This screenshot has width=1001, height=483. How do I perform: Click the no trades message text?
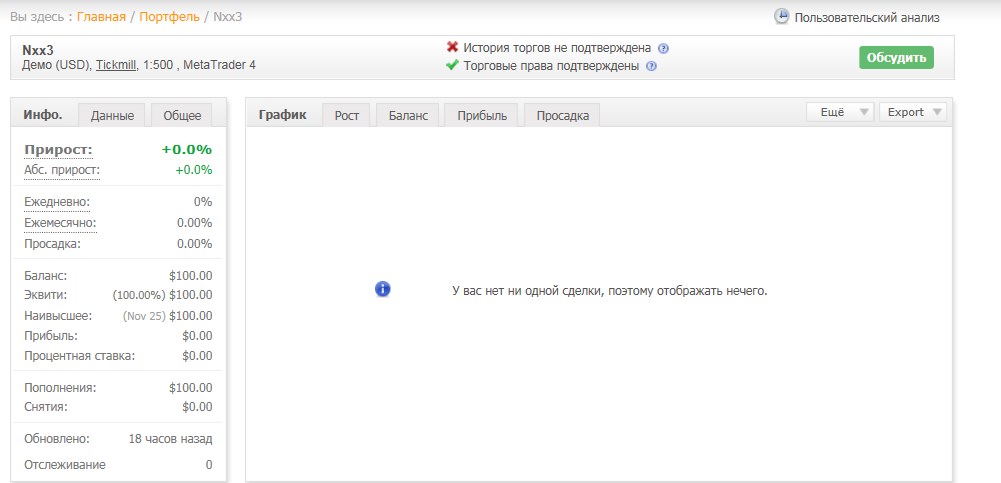(x=610, y=290)
